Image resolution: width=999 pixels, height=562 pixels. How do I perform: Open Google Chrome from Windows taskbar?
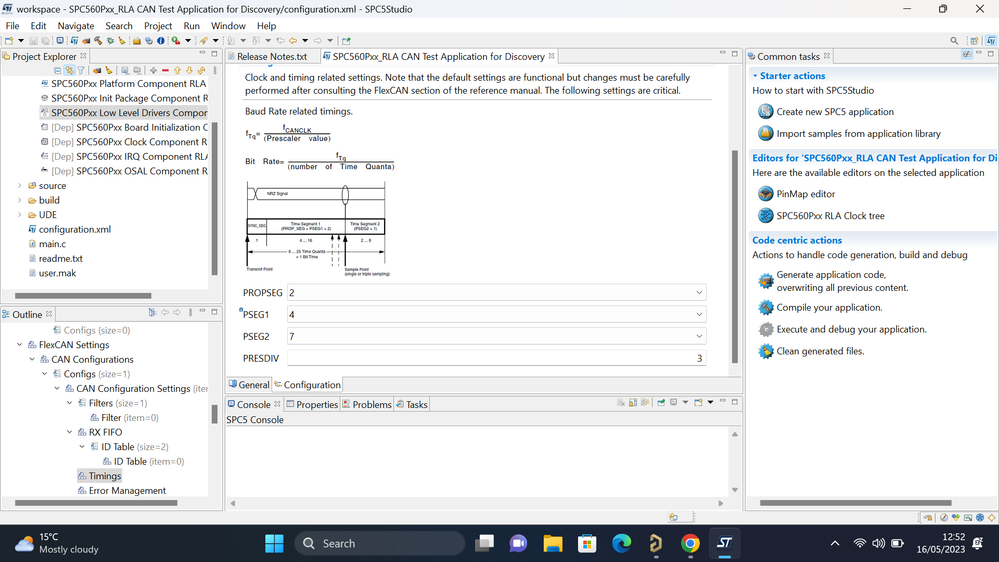coord(690,544)
